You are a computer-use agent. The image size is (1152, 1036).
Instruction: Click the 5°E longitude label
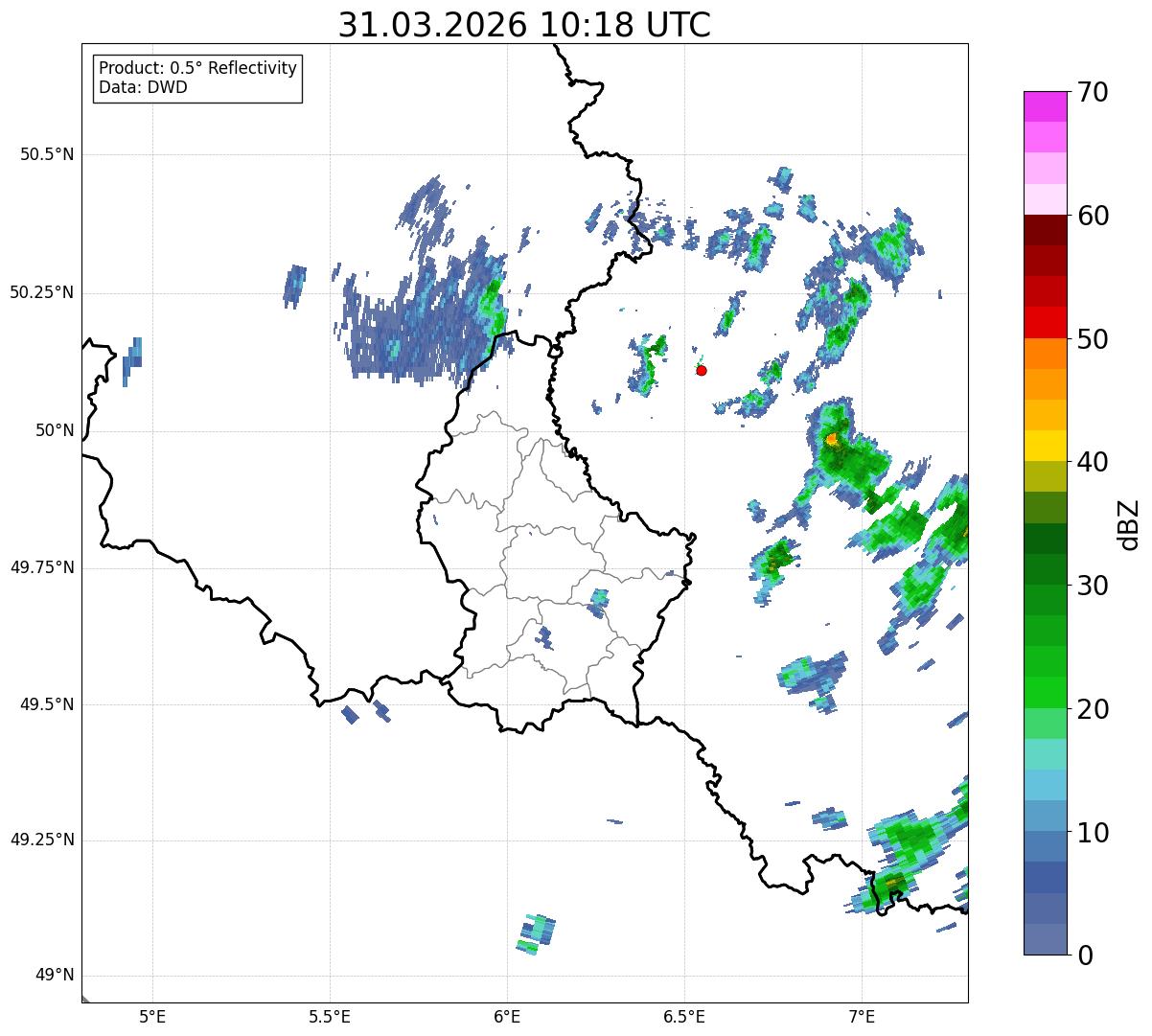click(x=152, y=1016)
